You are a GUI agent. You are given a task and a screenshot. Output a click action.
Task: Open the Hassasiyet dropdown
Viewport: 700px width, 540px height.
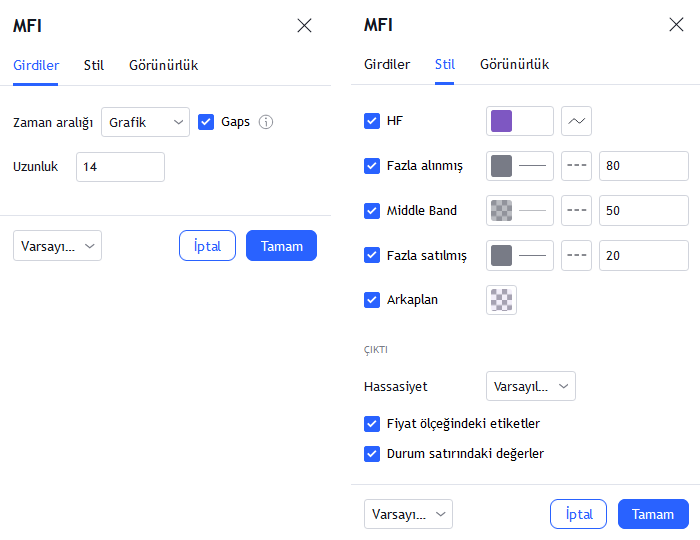530,386
